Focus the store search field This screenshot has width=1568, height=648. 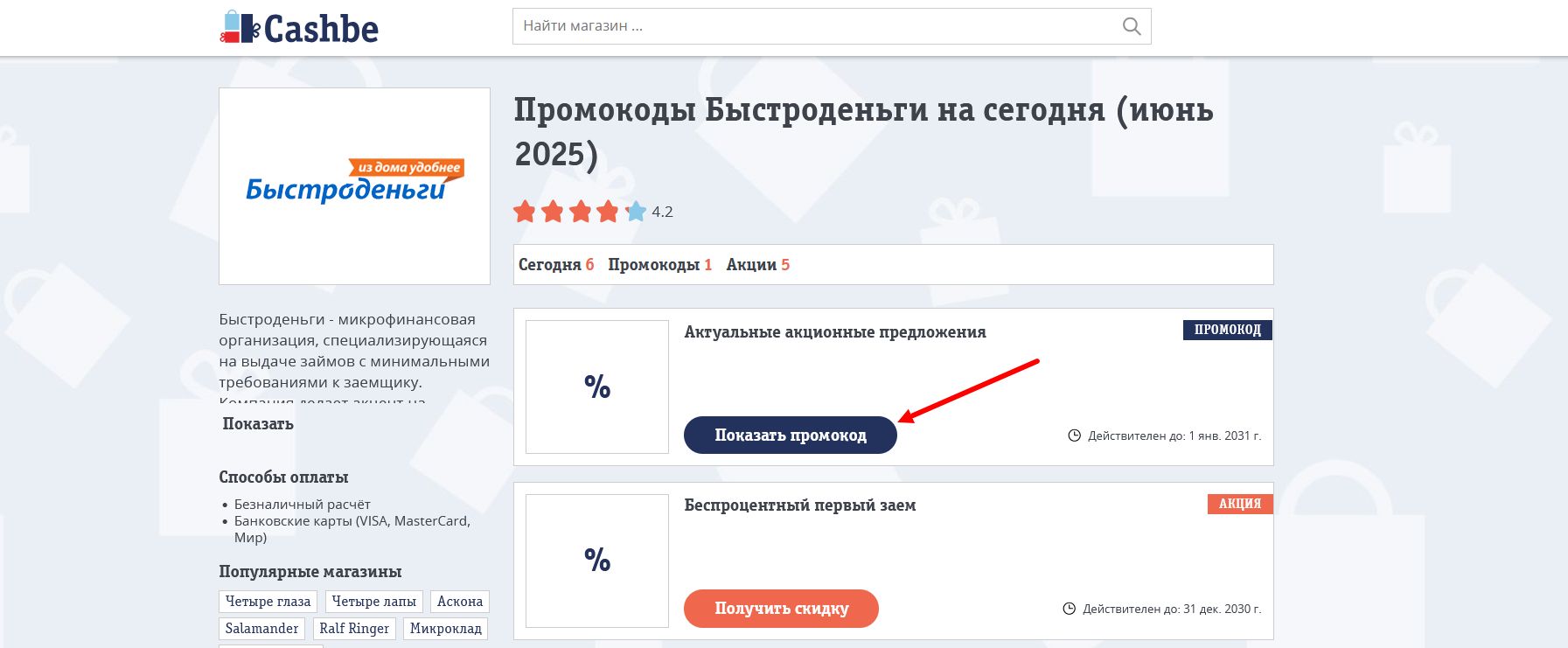coord(832,26)
